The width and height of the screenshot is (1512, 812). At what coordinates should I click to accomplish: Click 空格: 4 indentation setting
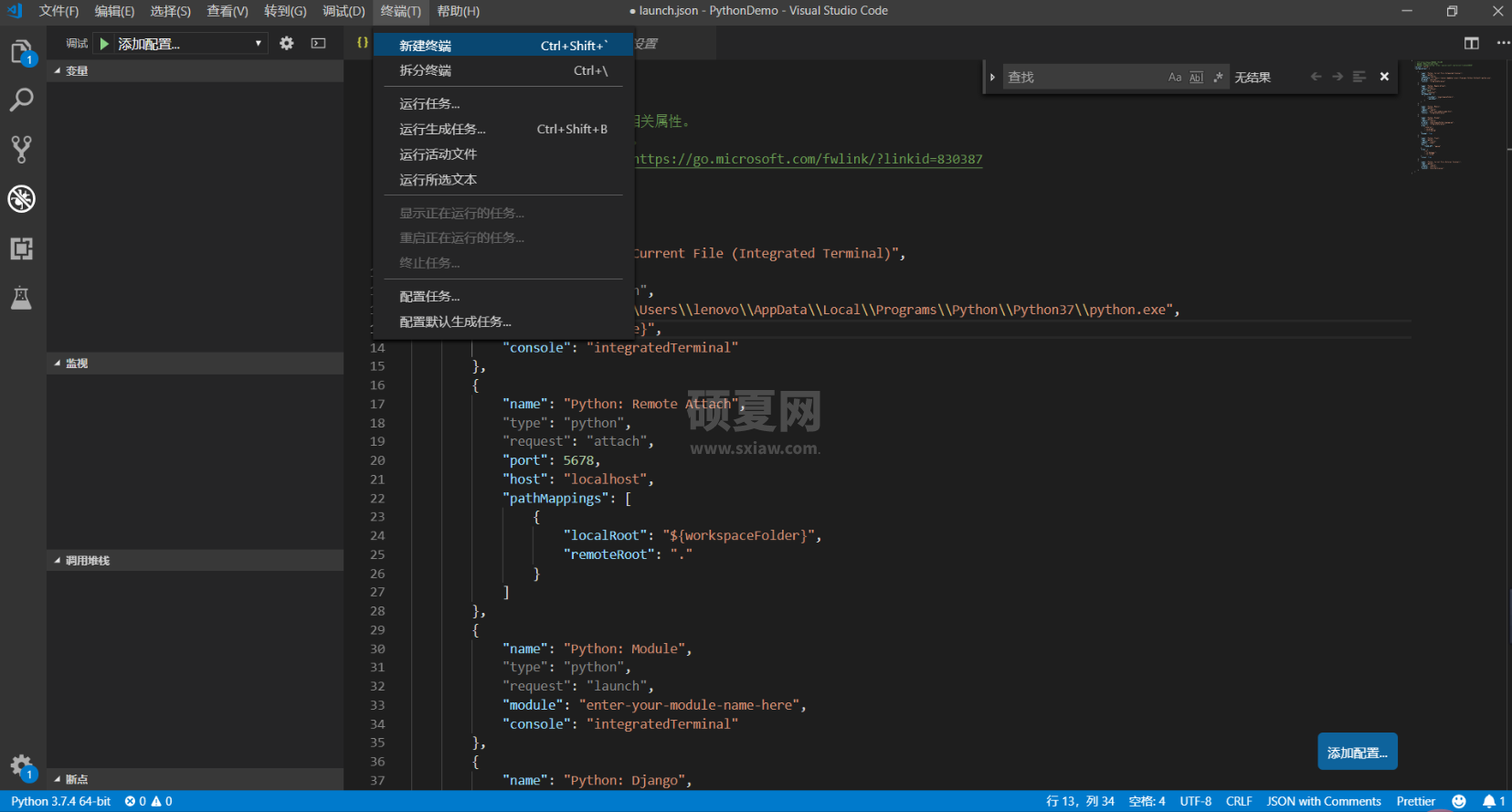click(1147, 801)
